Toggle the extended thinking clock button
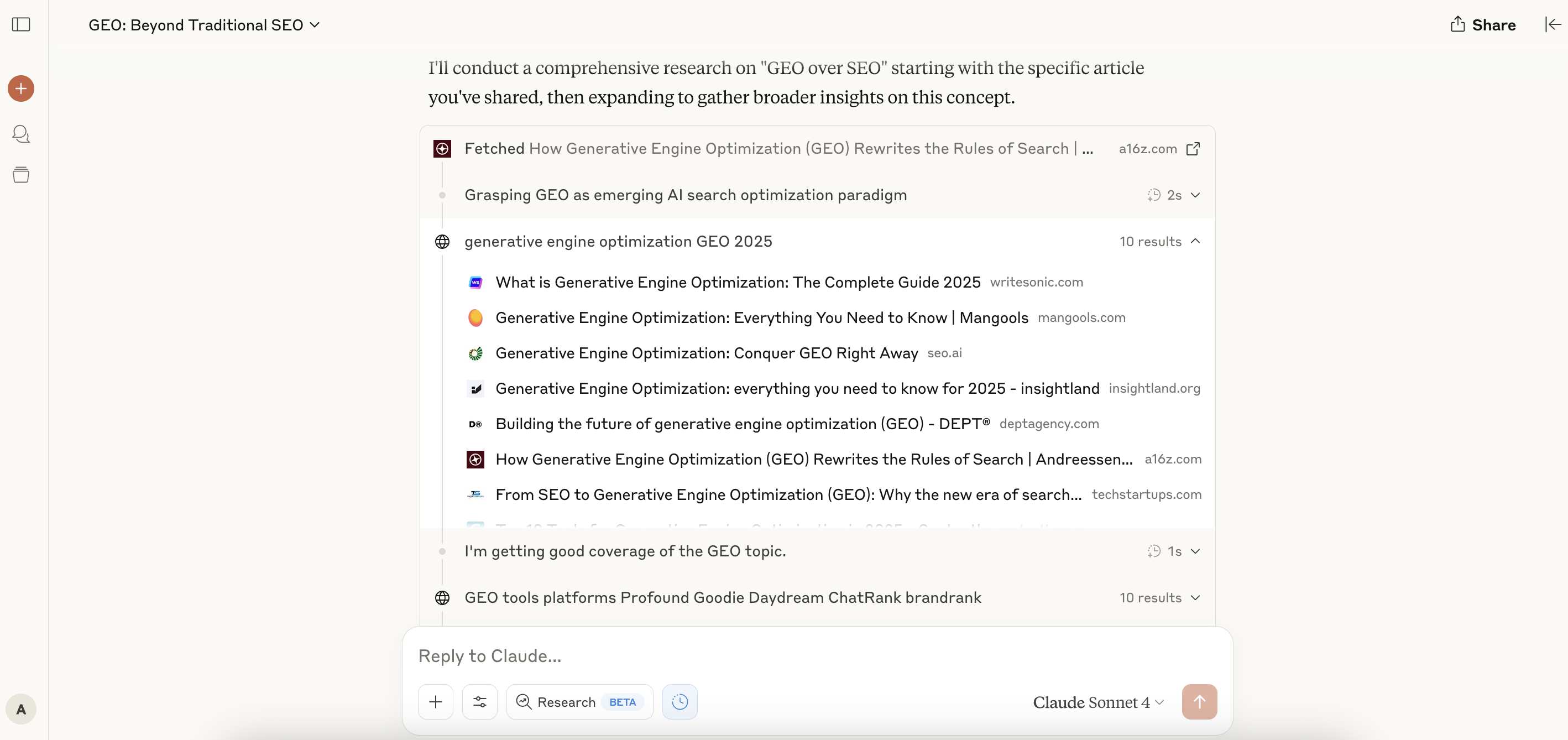Viewport: 1568px width, 740px height. click(680, 702)
